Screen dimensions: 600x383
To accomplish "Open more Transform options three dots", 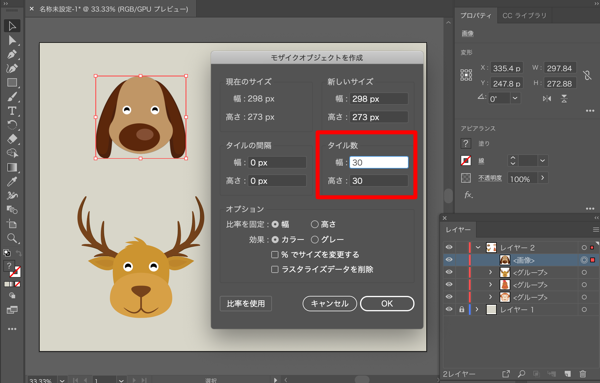I will point(590,111).
